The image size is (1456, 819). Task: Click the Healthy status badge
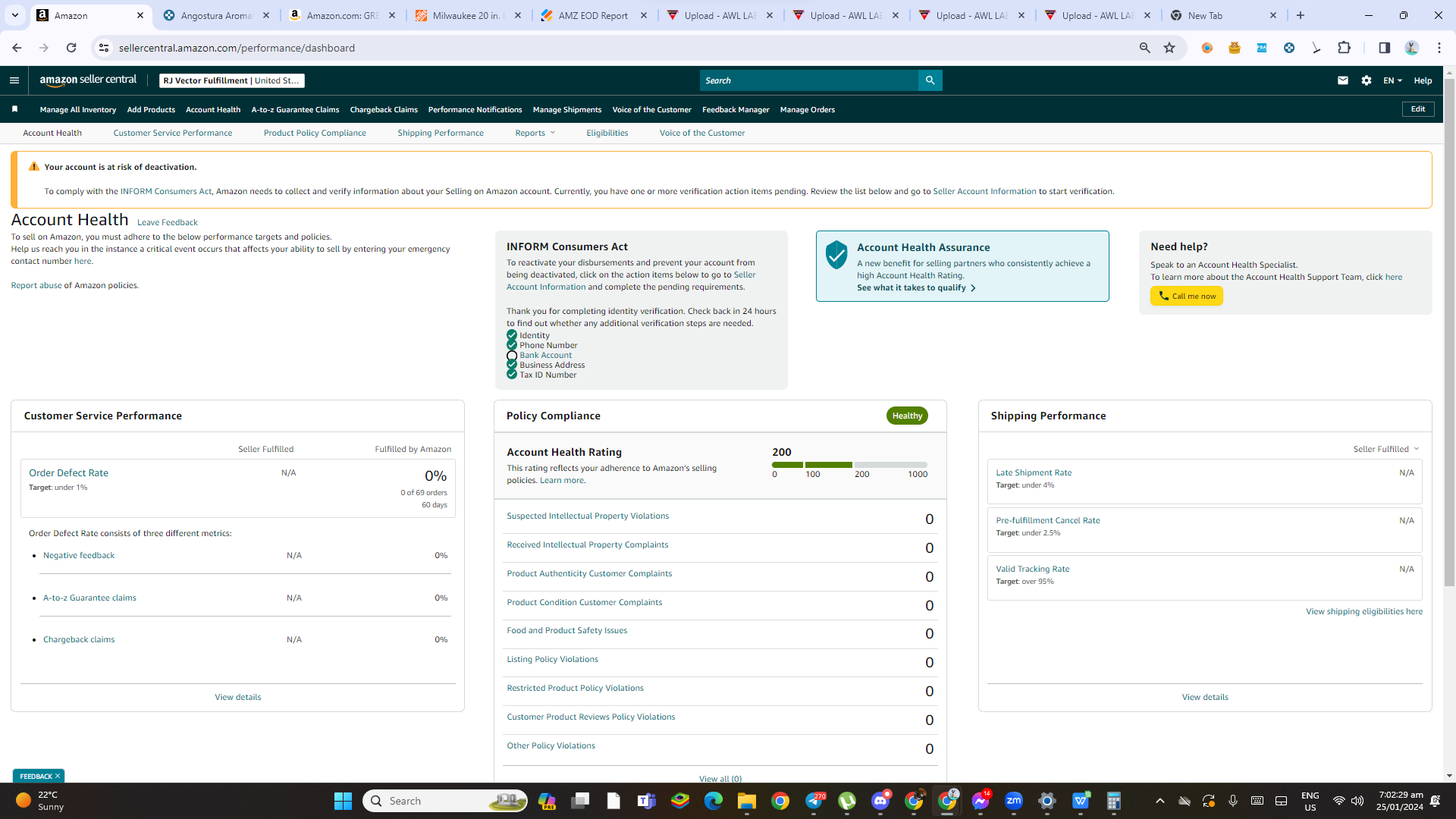click(x=907, y=416)
